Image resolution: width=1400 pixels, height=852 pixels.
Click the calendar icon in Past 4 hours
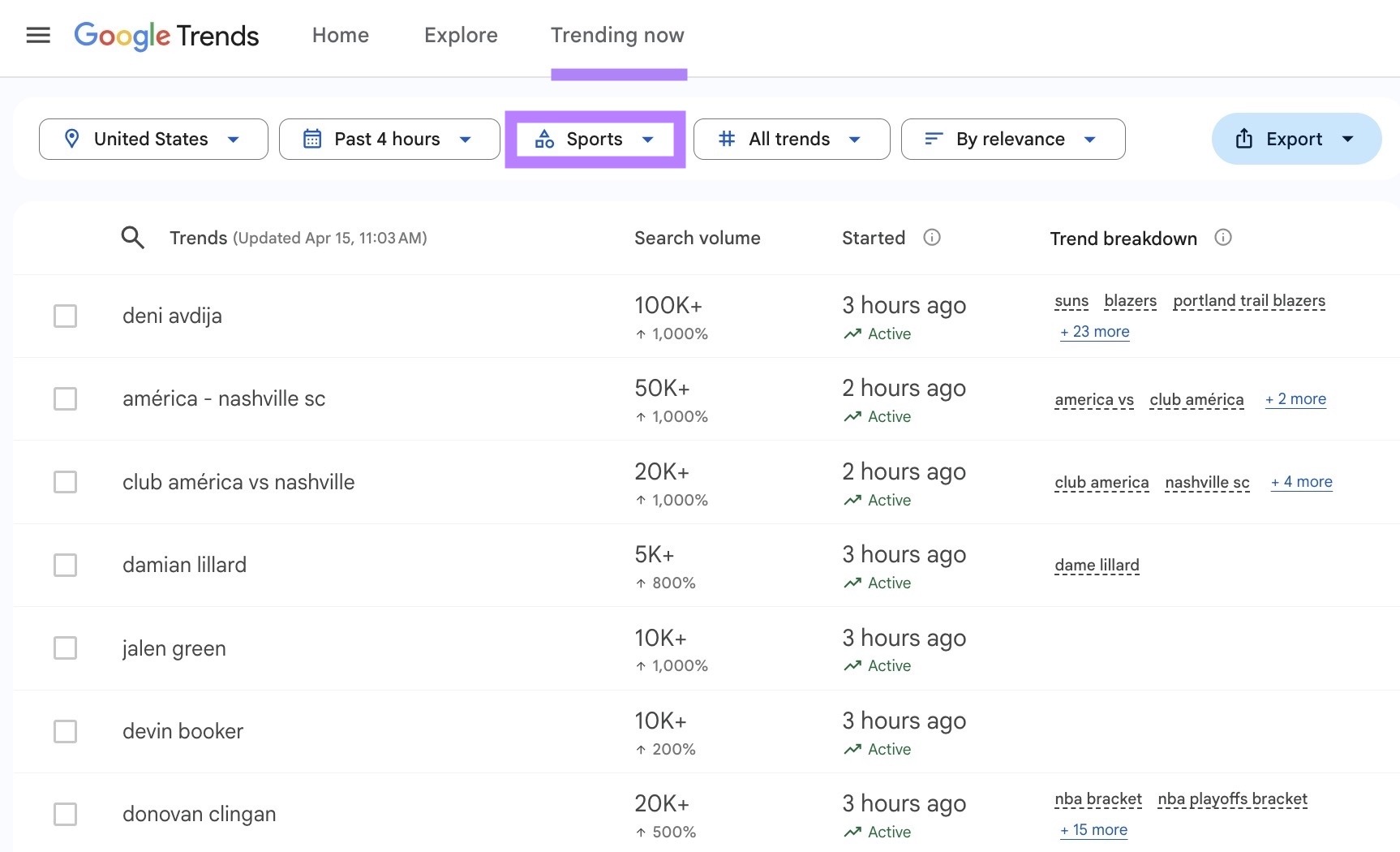pos(312,140)
